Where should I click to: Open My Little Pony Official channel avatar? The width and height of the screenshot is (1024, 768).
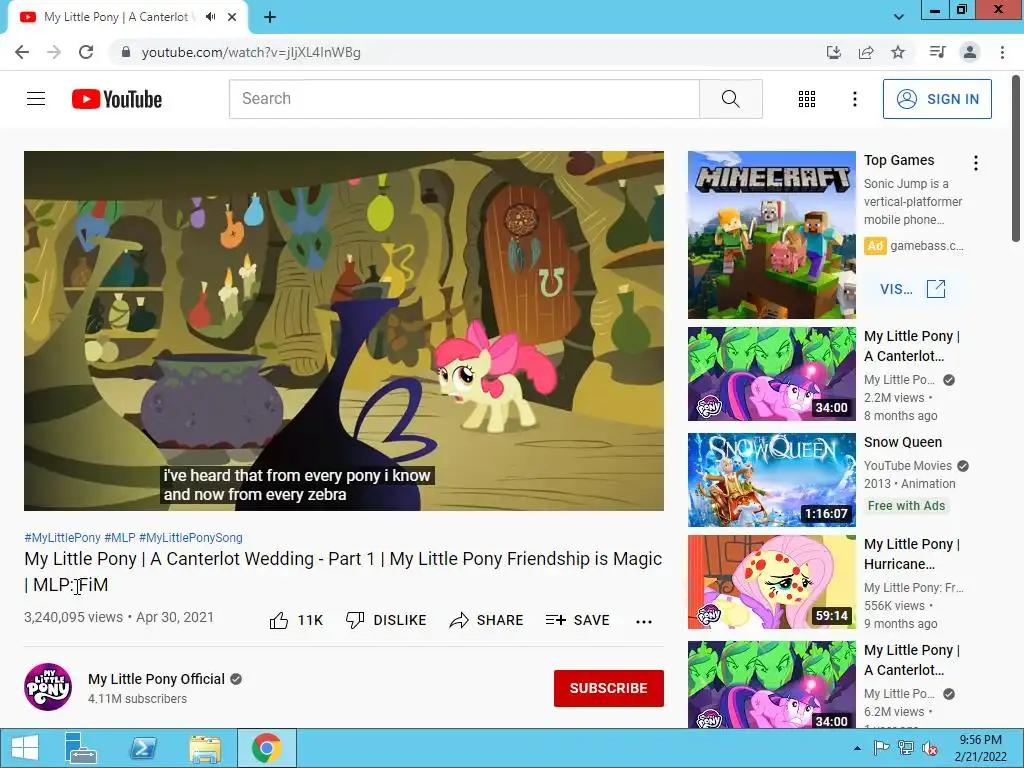pos(48,687)
